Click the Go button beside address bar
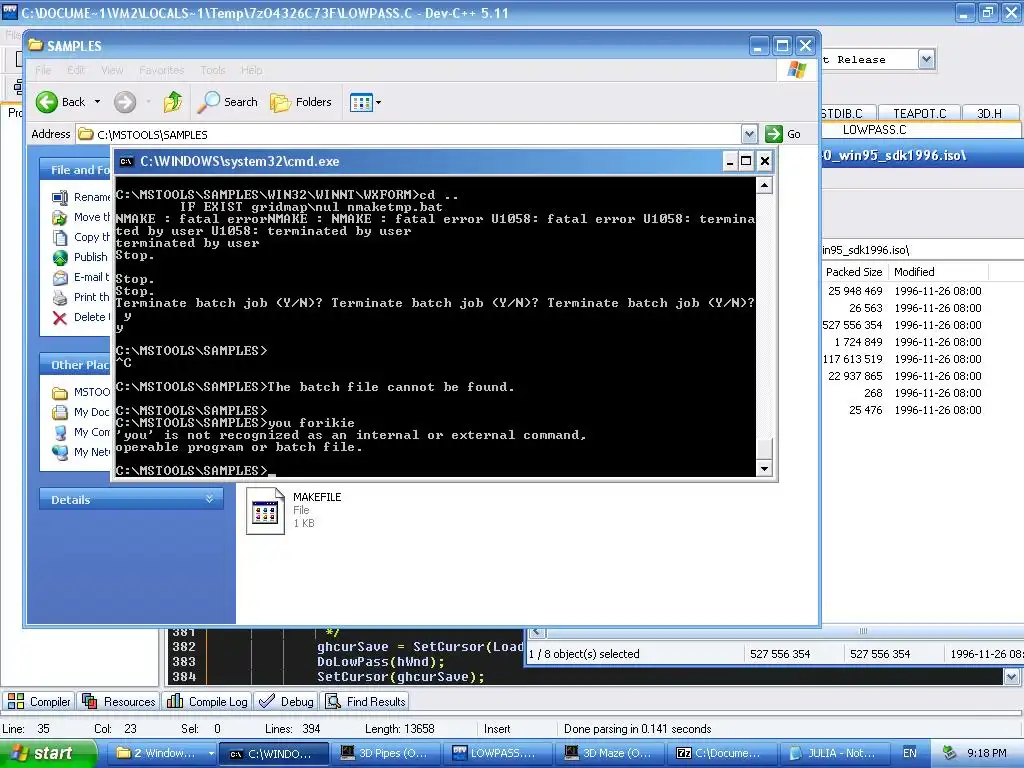This screenshot has height=768, width=1024. (783, 134)
